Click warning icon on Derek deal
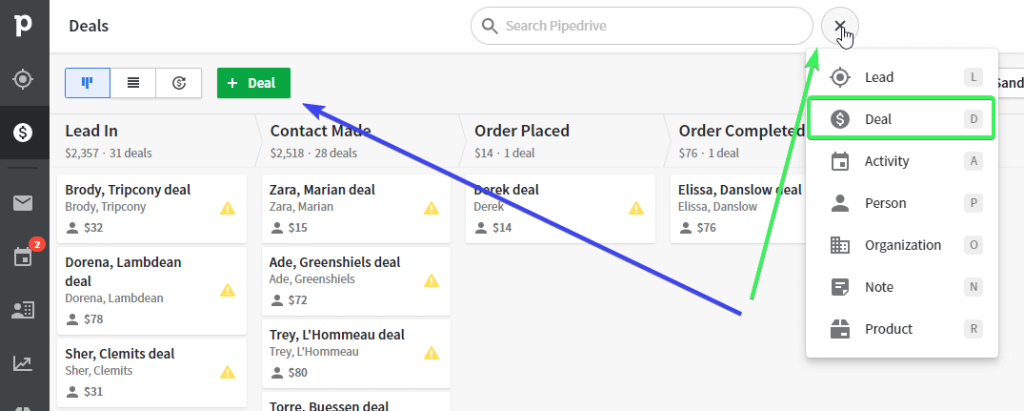The width and height of the screenshot is (1024, 411). (x=636, y=208)
